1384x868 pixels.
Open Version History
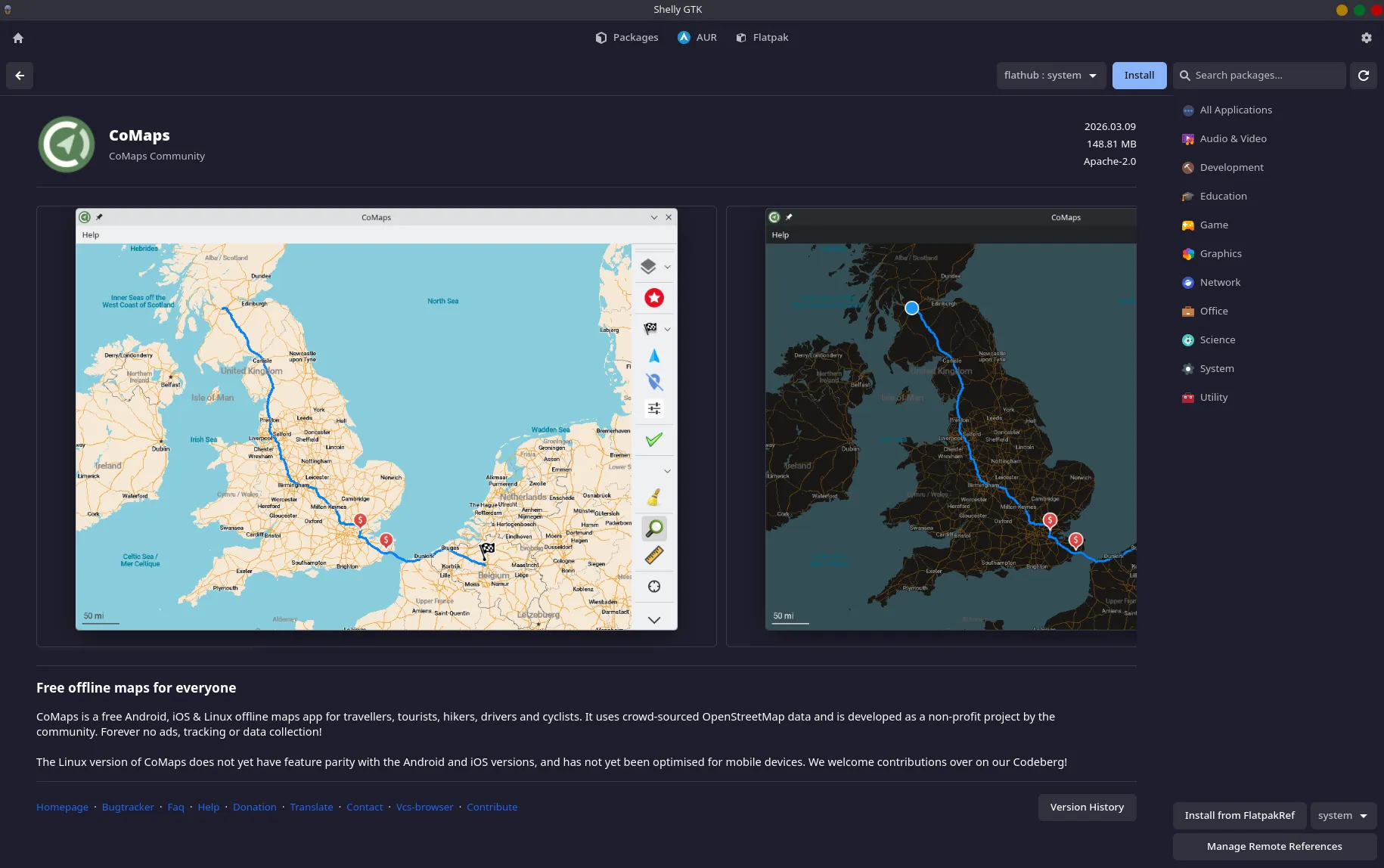[x=1087, y=808]
